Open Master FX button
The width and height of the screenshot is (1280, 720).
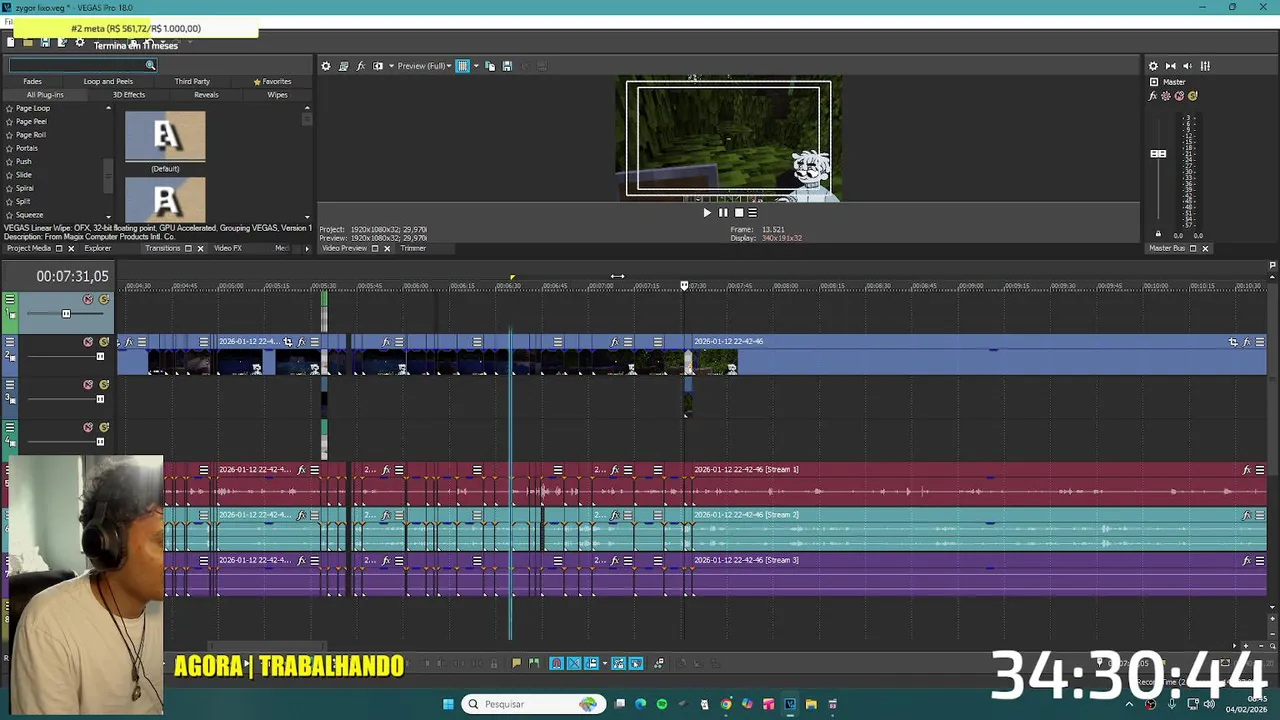(1153, 96)
